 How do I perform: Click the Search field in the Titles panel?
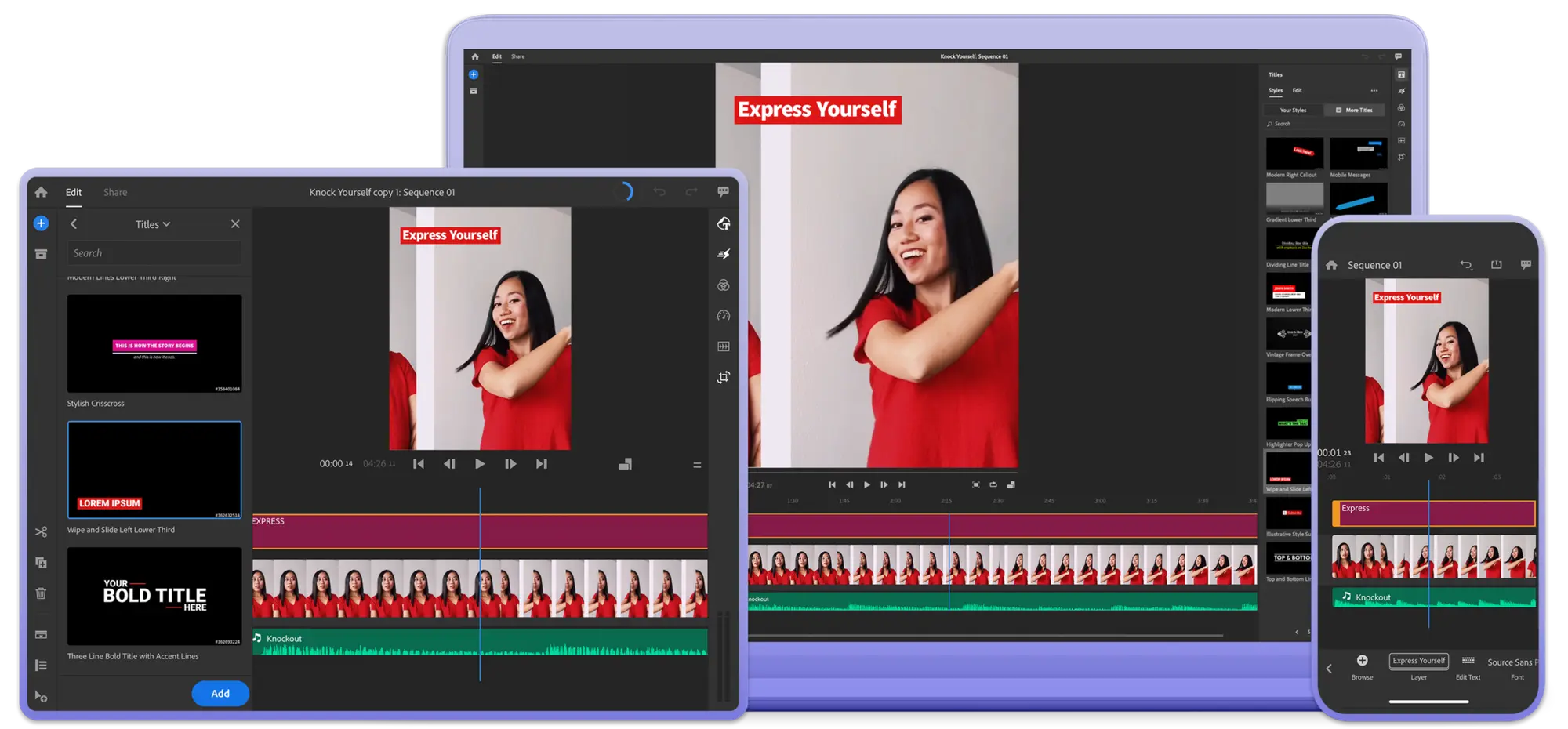pos(154,252)
